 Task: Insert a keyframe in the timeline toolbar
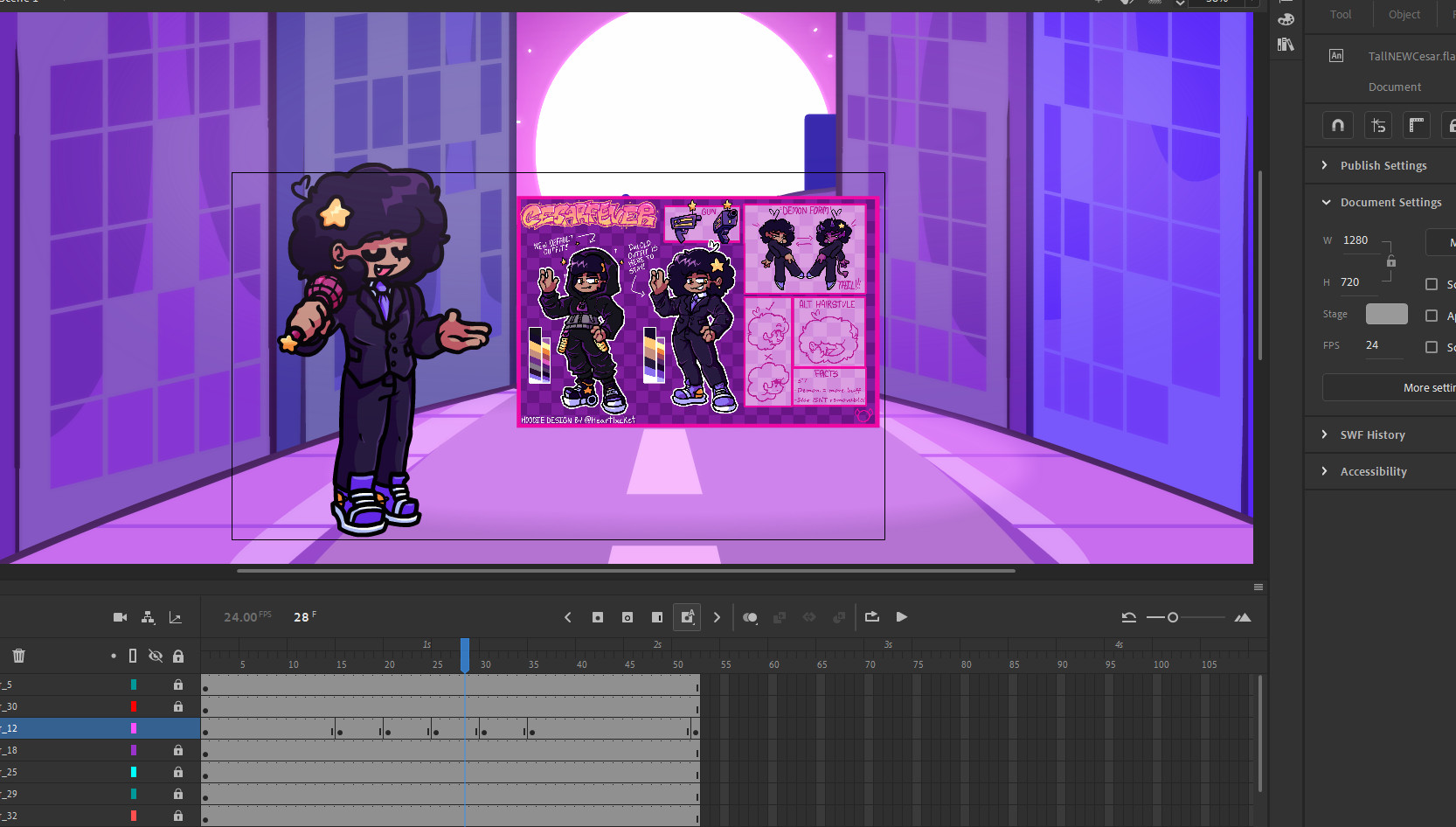(x=598, y=617)
